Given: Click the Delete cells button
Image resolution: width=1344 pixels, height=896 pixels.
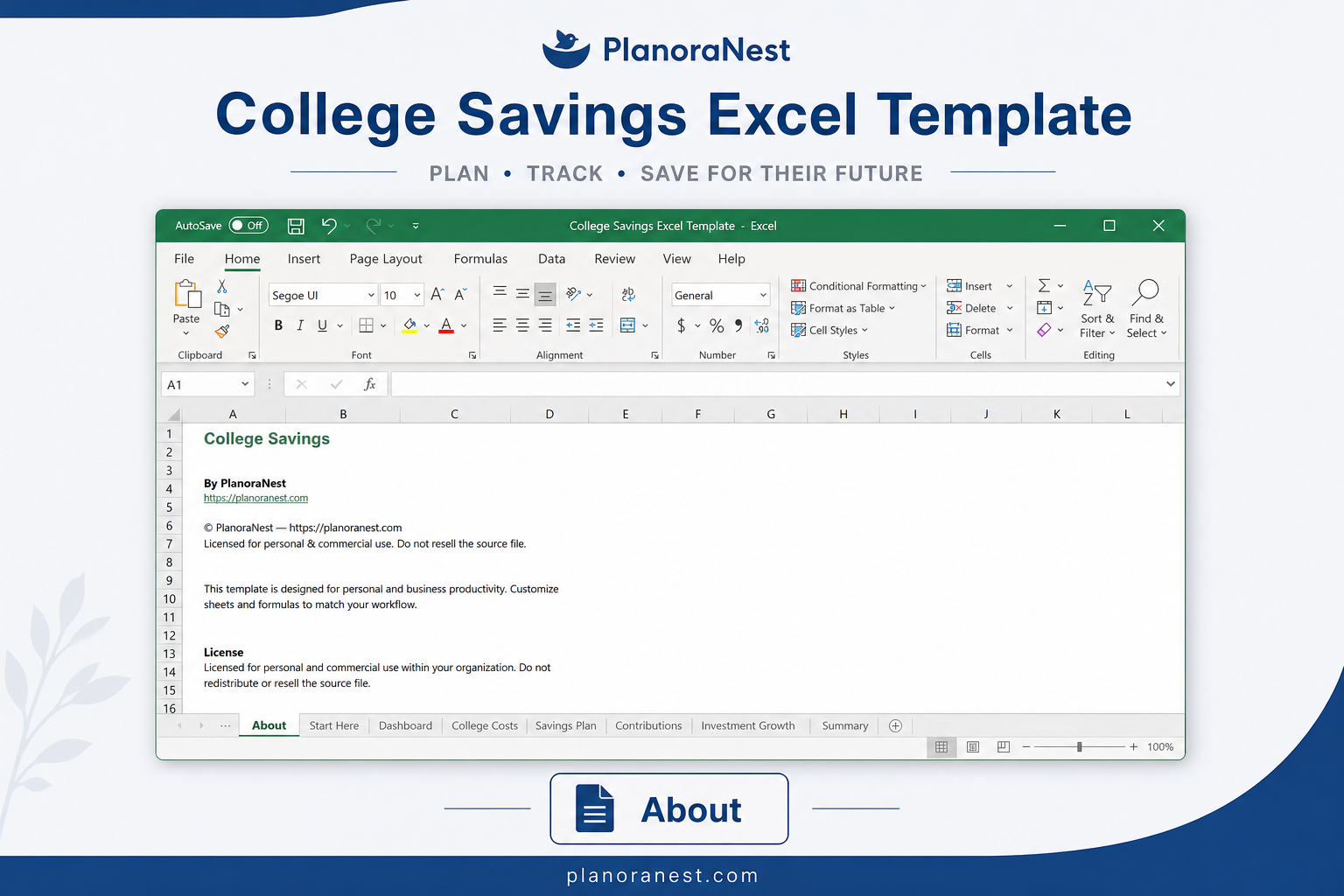Looking at the screenshot, I should [x=980, y=308].
